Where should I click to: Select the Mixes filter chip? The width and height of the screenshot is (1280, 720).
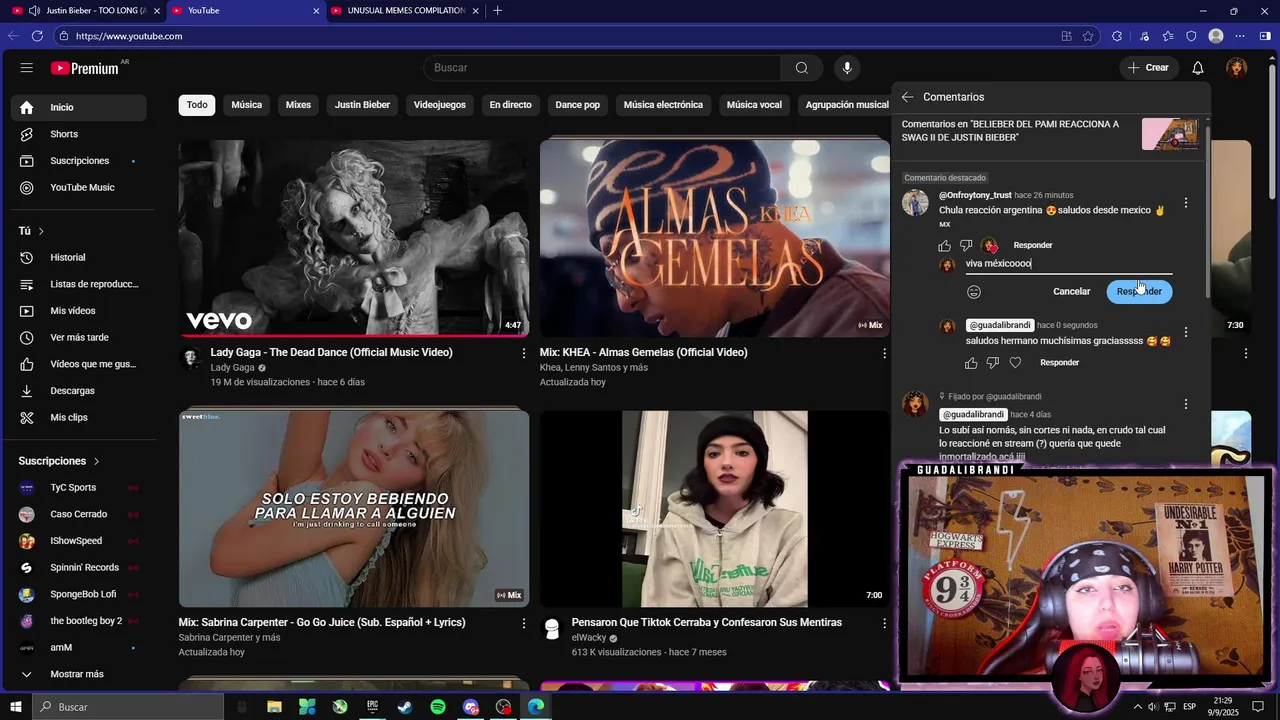pos(298,105)
